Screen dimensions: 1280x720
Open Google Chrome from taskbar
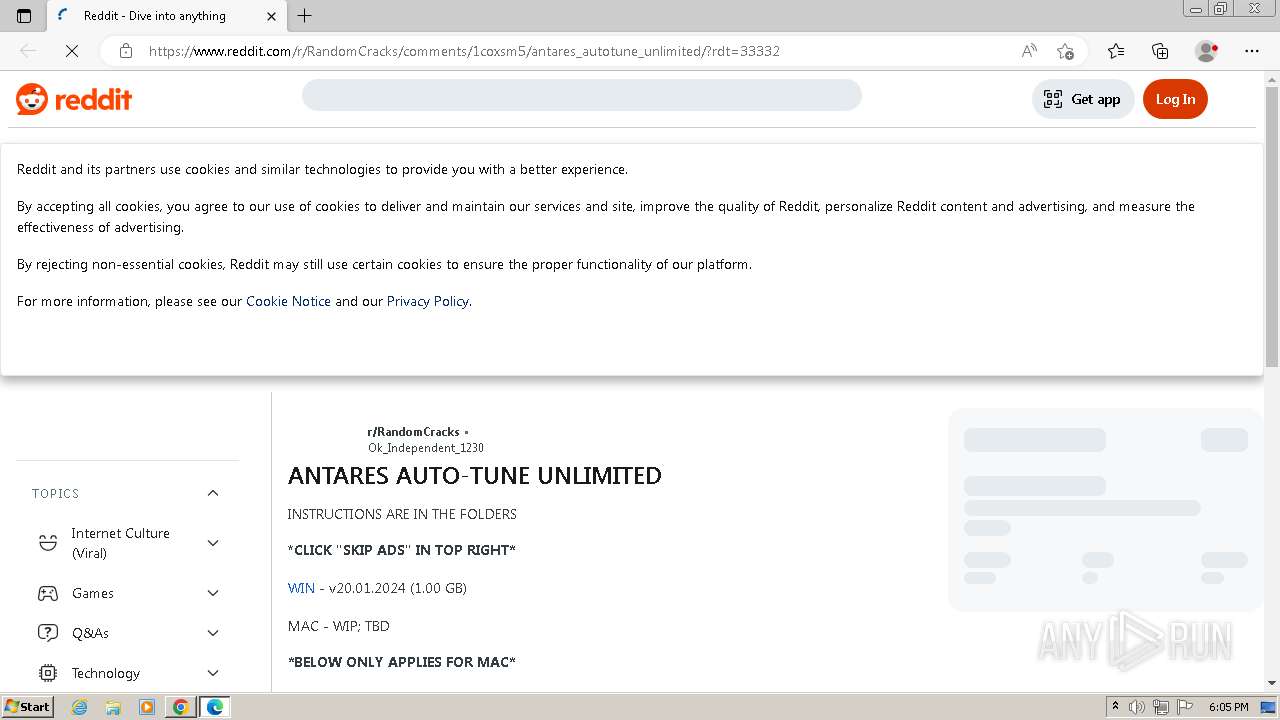tap(181, 707)
